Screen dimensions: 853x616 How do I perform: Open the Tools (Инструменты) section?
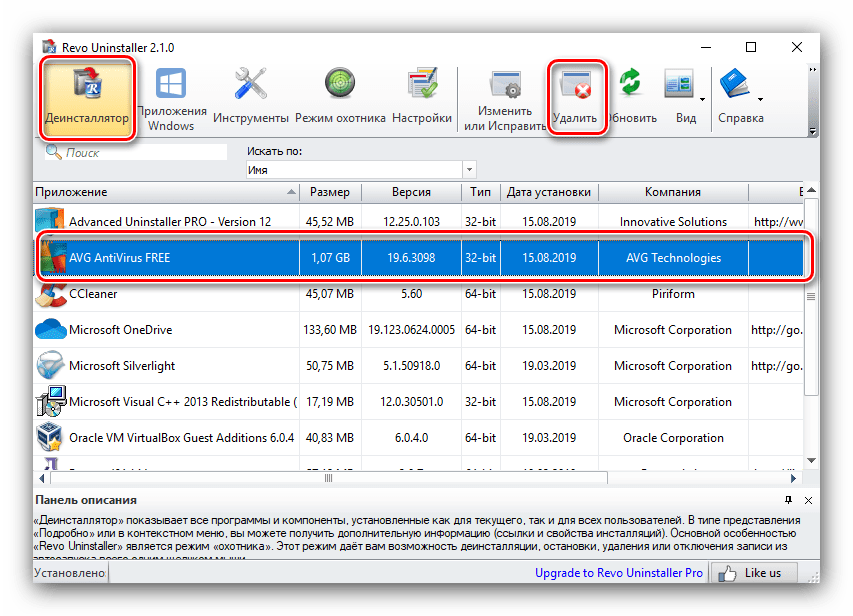point(250,98)
